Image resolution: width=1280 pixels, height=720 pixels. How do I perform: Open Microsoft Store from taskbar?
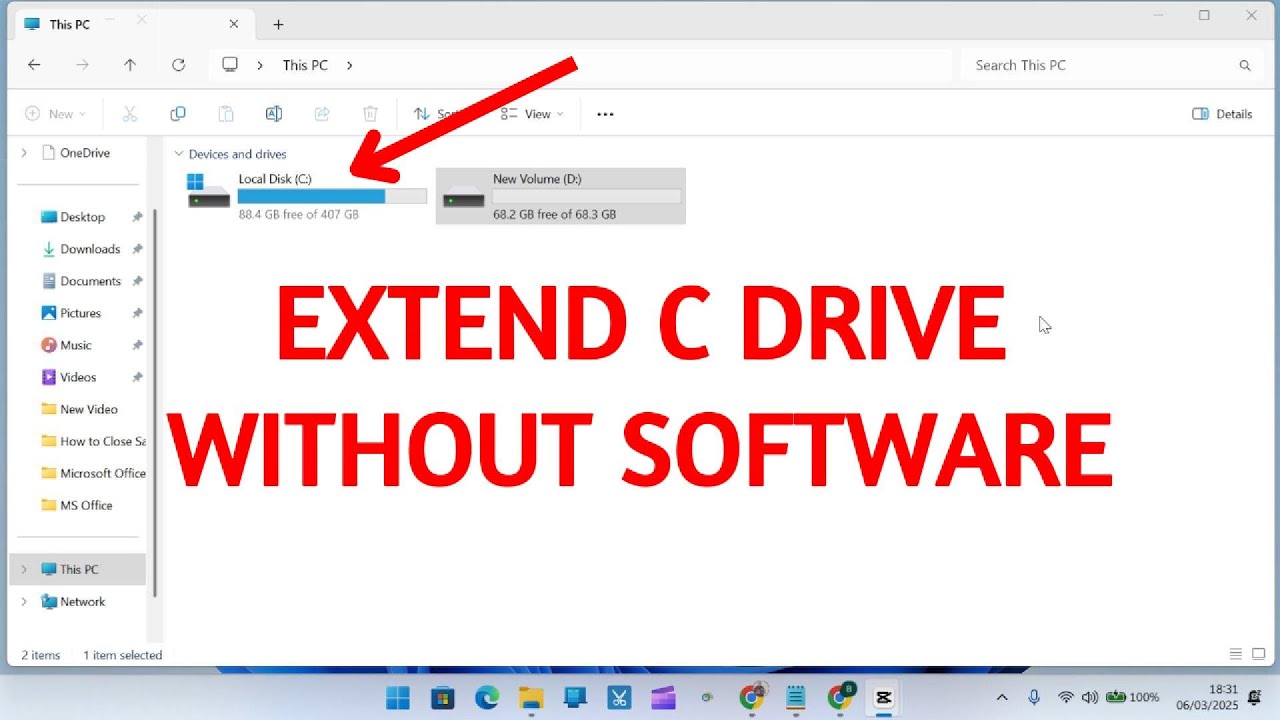click(x=442, y=697)
